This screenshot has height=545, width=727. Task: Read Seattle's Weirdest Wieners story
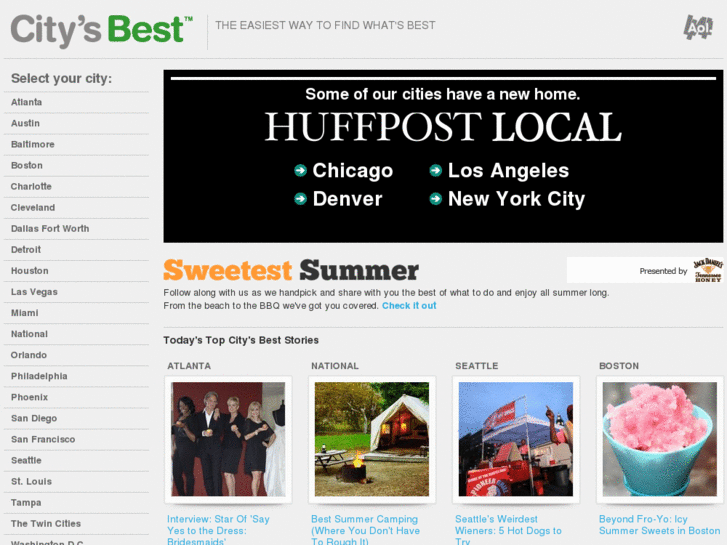pos(508,530)
